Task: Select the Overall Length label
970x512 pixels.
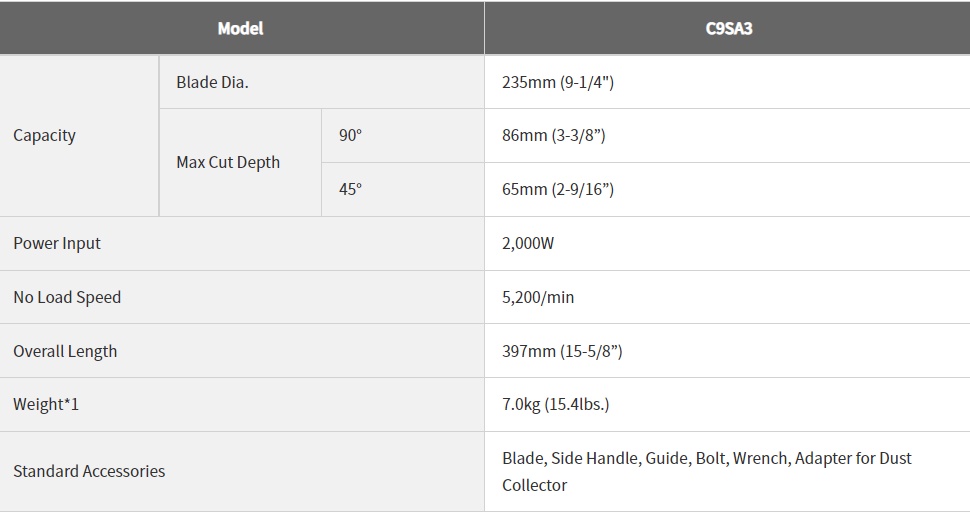Action: [65, 351]
